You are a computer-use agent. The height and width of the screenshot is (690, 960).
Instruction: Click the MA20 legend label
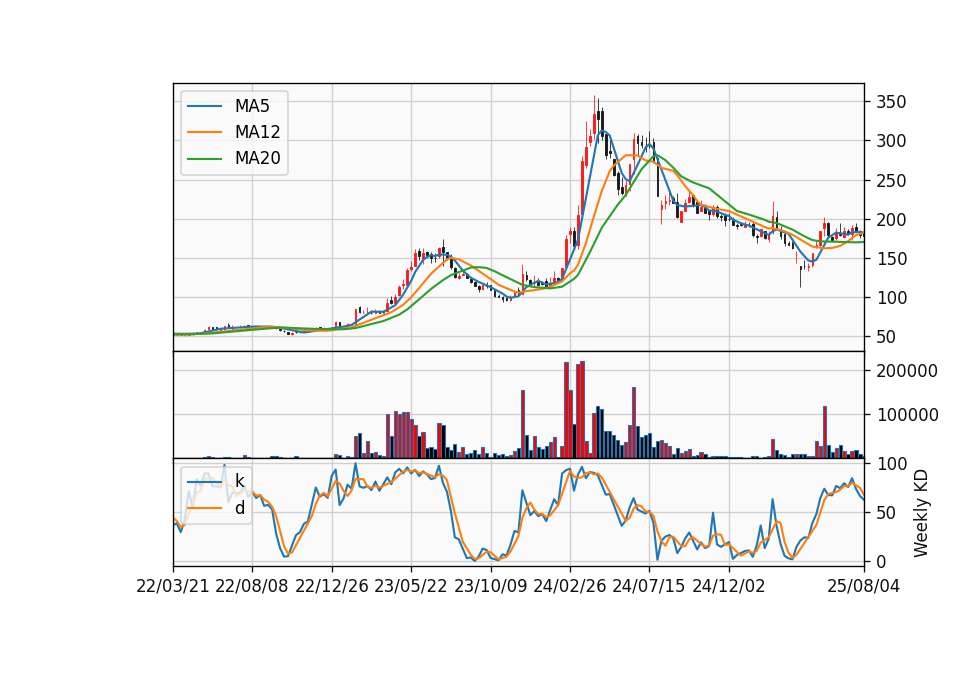(x=257, y=158)
